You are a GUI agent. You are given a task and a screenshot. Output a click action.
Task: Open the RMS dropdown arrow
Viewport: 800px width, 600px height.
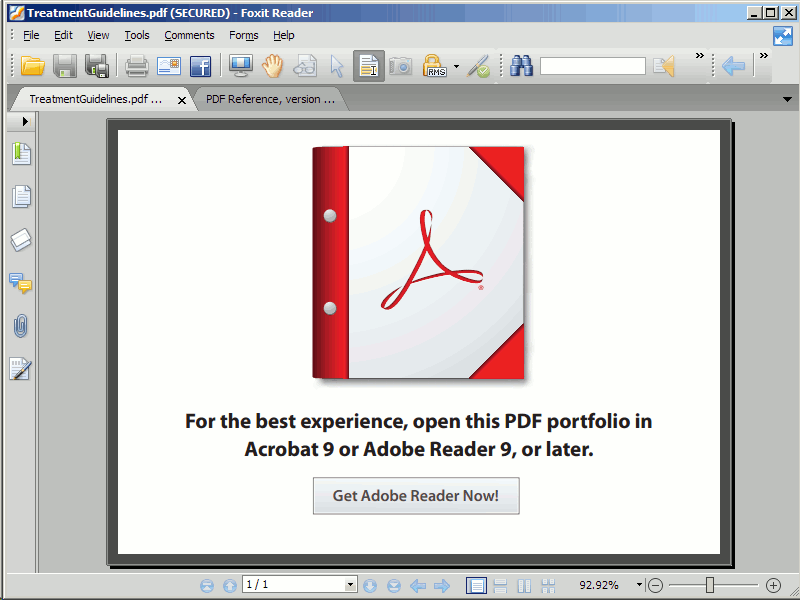tap(457, 66)
